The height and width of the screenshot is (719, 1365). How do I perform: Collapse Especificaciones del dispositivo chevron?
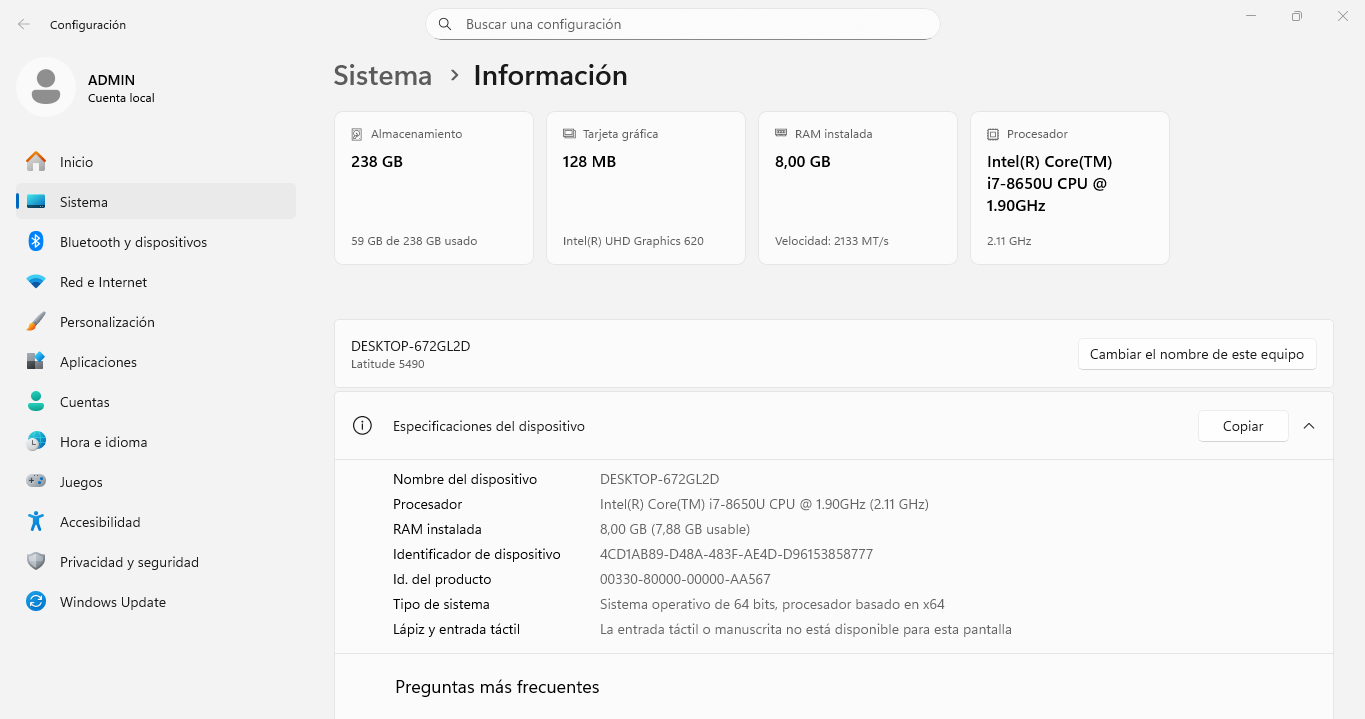(x=1309, y=426)
